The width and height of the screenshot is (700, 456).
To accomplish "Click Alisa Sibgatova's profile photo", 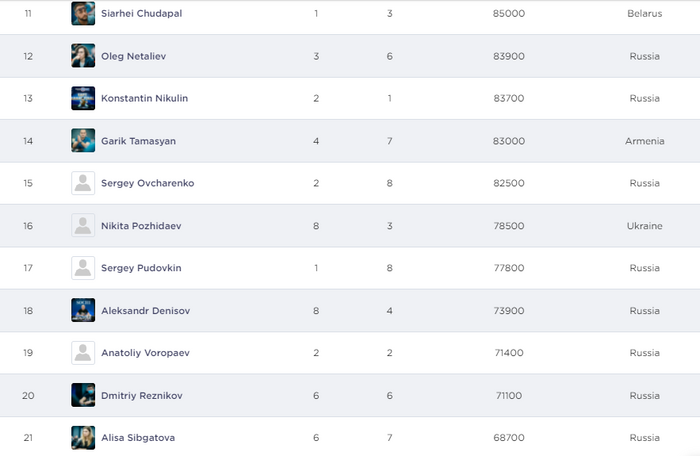I will coord(83,438).
